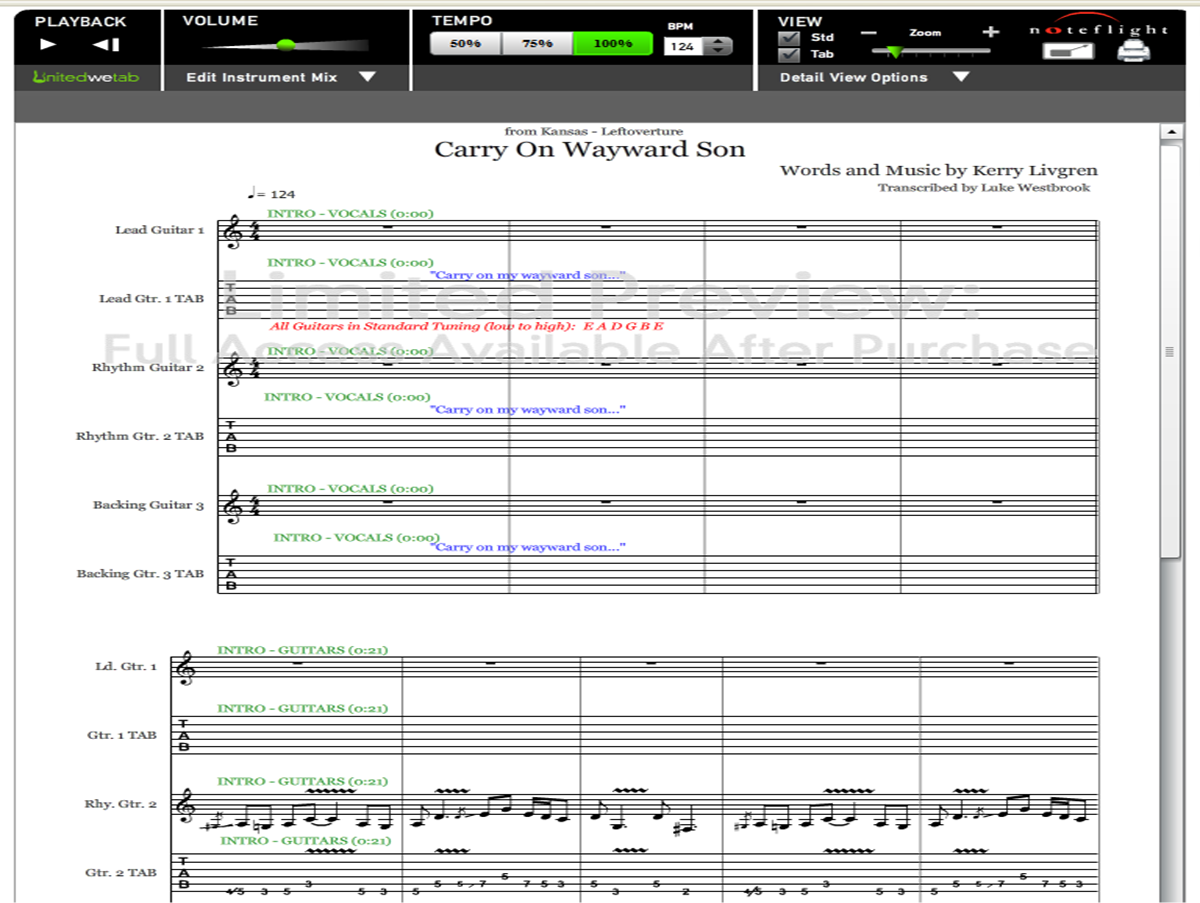Expand the Edit Instrument Mix dropdown
Viewport: 1200px width, 903px height.
pyautogui.click(x=281, y=78)
